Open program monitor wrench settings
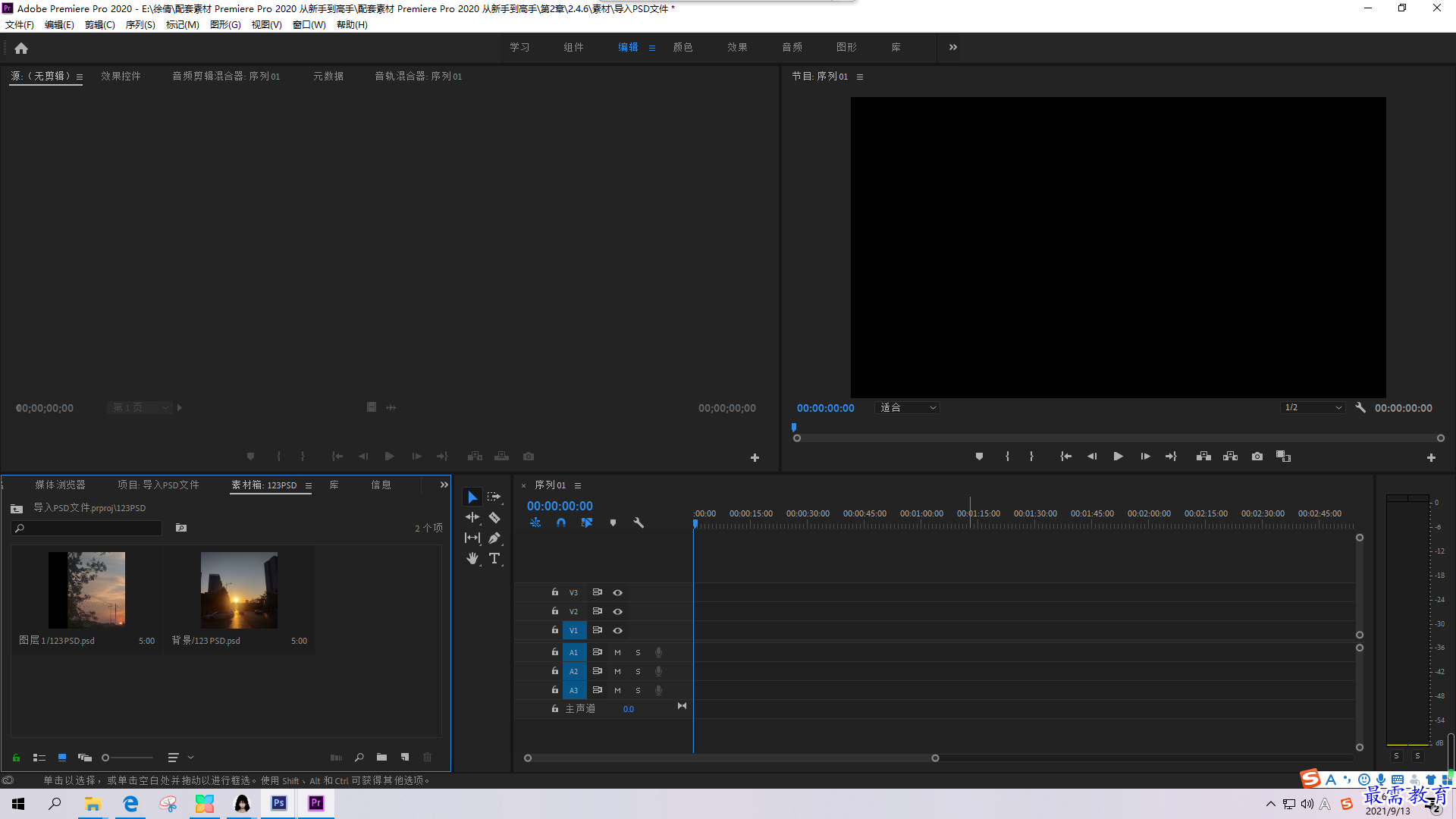The width and height of the screenshot is (1456, 819). (x=1360, y=407)
